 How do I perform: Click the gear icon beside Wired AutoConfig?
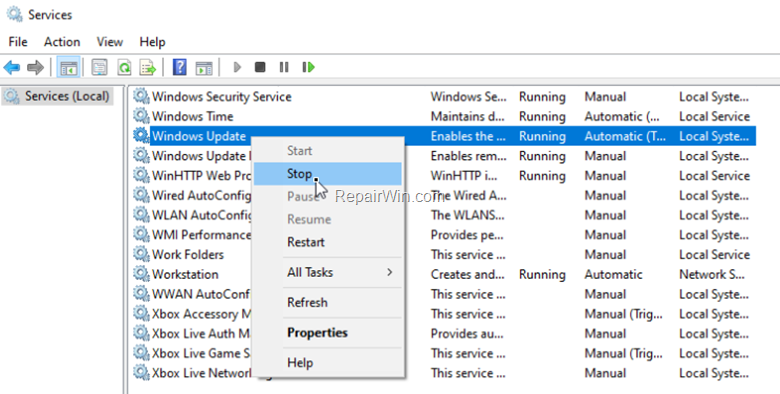(141, 195)
